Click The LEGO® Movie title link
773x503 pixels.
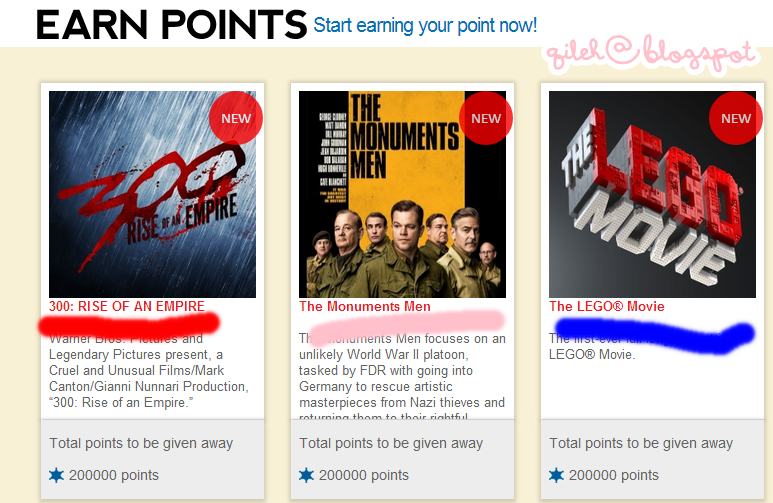pos(607,306)
